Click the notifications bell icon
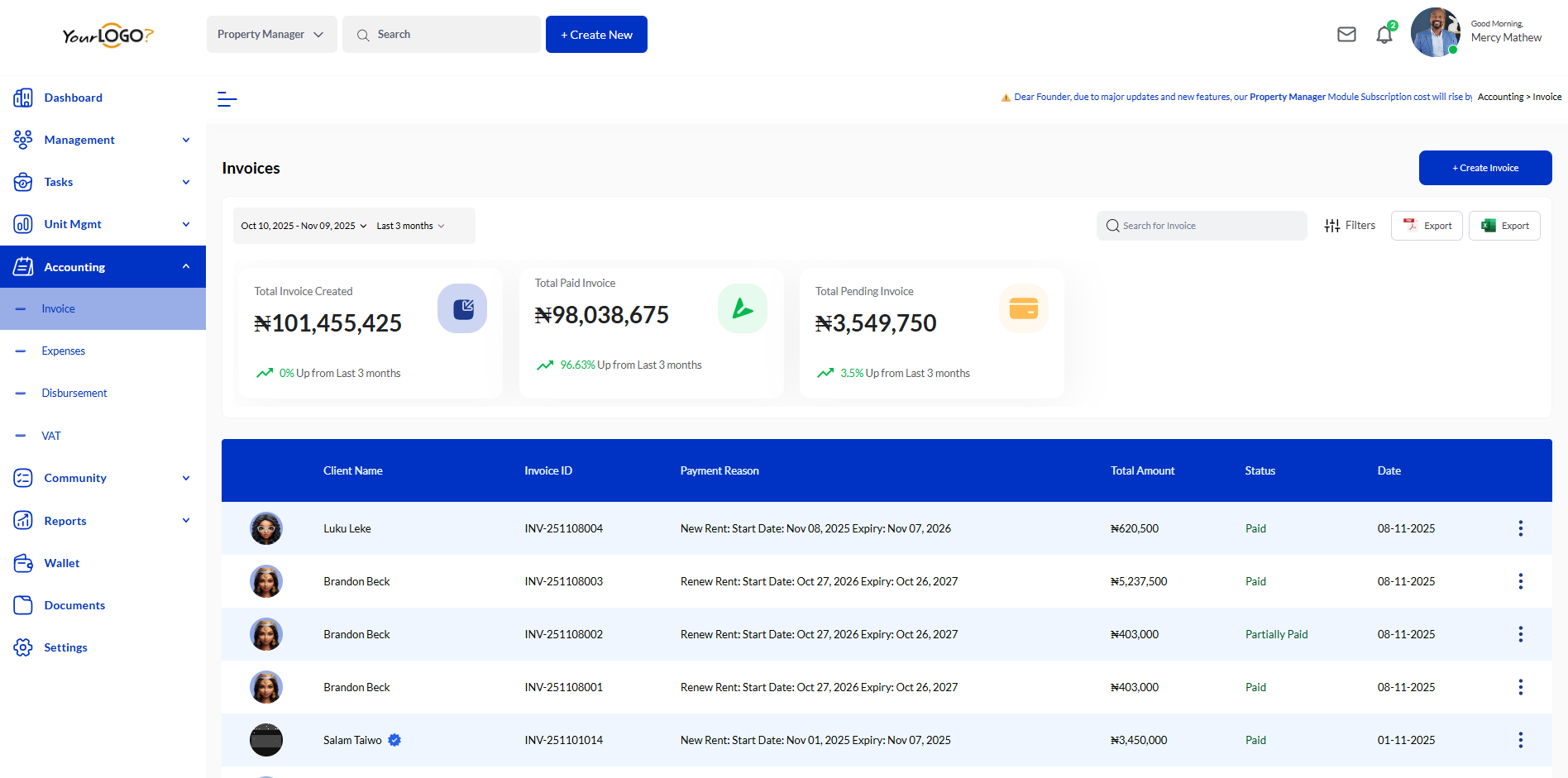The width and height of the screenshot is (1568, 778). point(1384,35)
